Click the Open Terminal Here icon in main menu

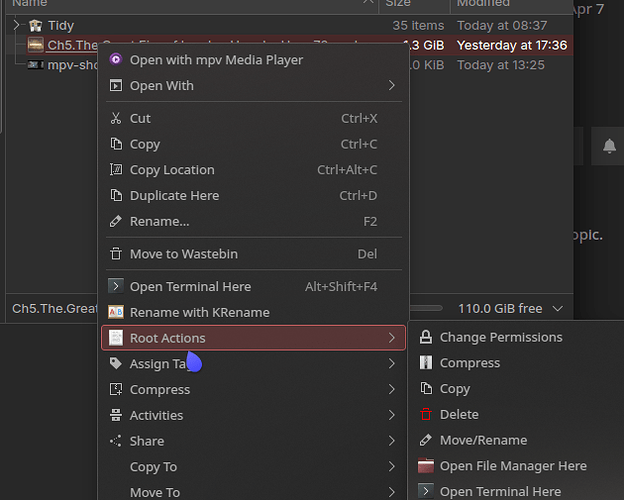pyautogui.click(x=116, y=287)
